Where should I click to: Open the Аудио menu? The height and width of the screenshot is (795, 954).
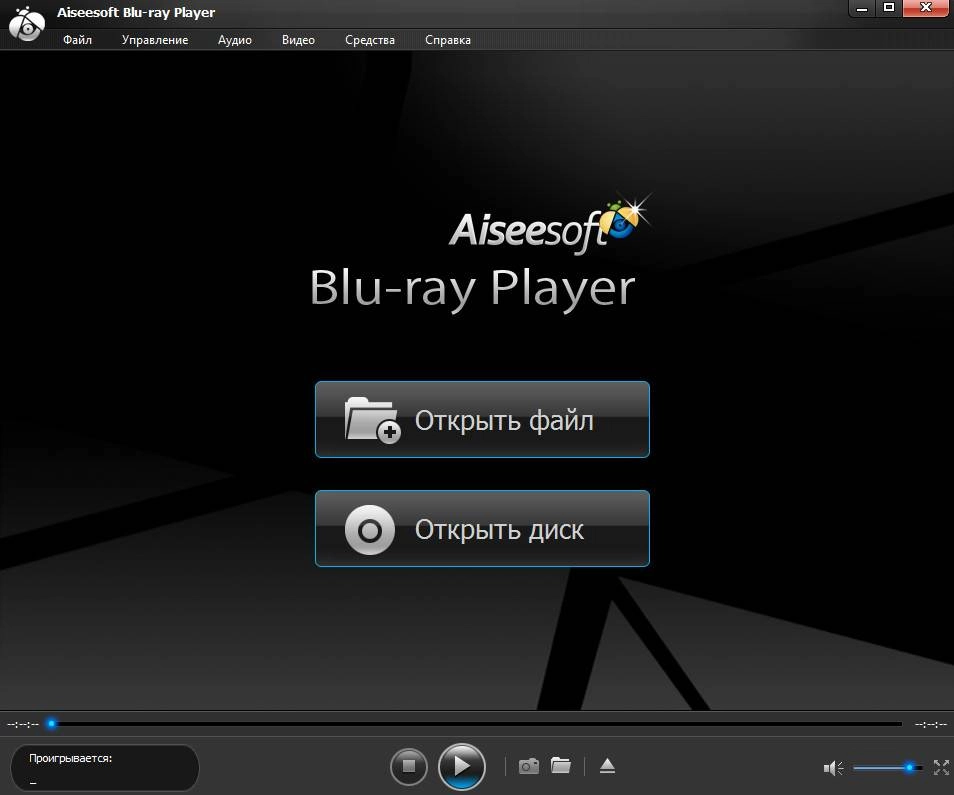(235, 40)
